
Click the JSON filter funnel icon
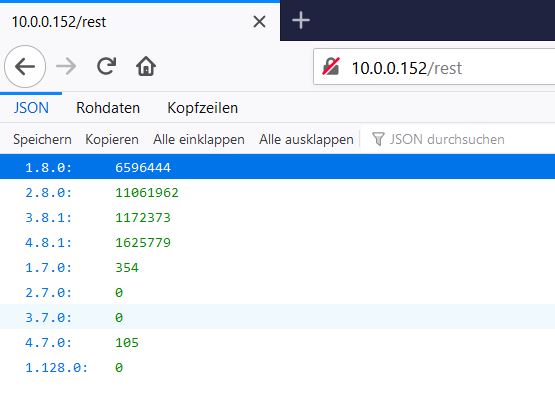[x=378, y=139]
